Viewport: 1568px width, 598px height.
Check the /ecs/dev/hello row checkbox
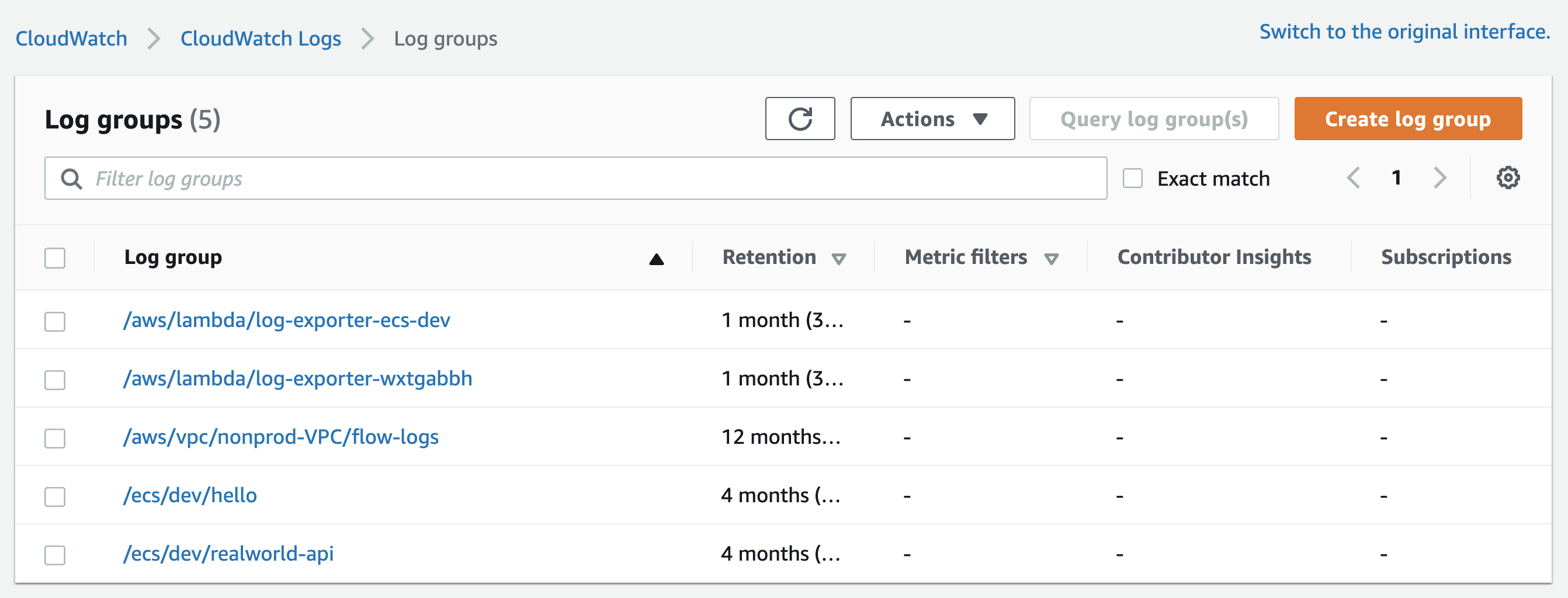point(54,496)
